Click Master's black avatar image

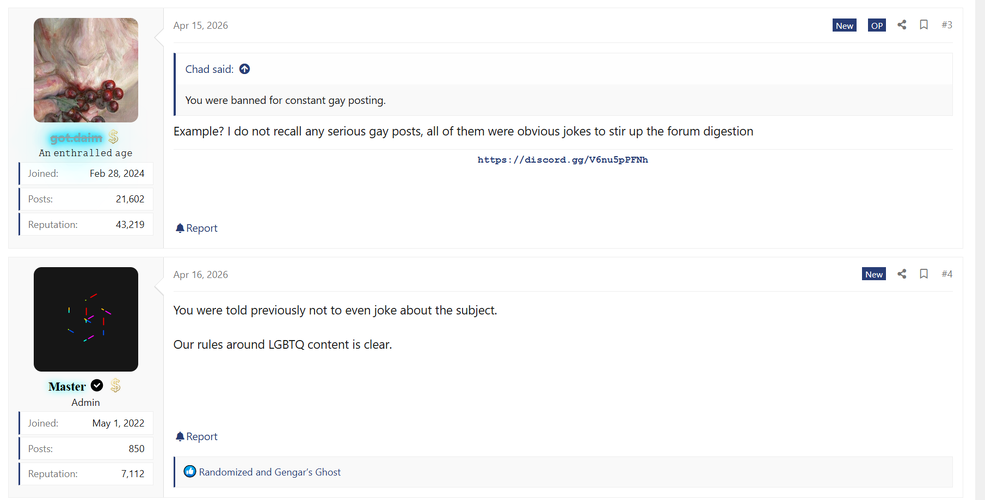(x=86, y=319)
